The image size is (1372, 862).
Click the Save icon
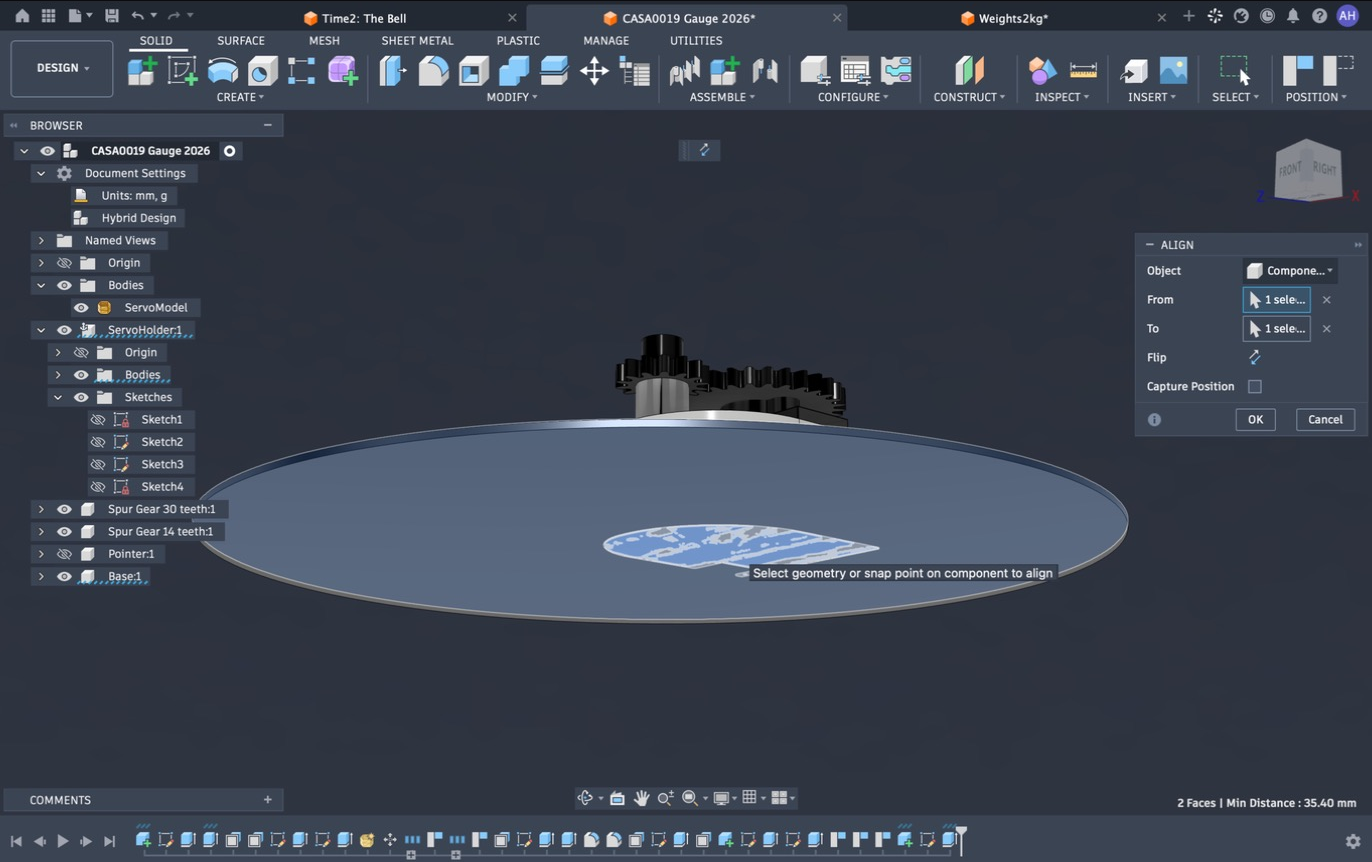coord(111,16)
